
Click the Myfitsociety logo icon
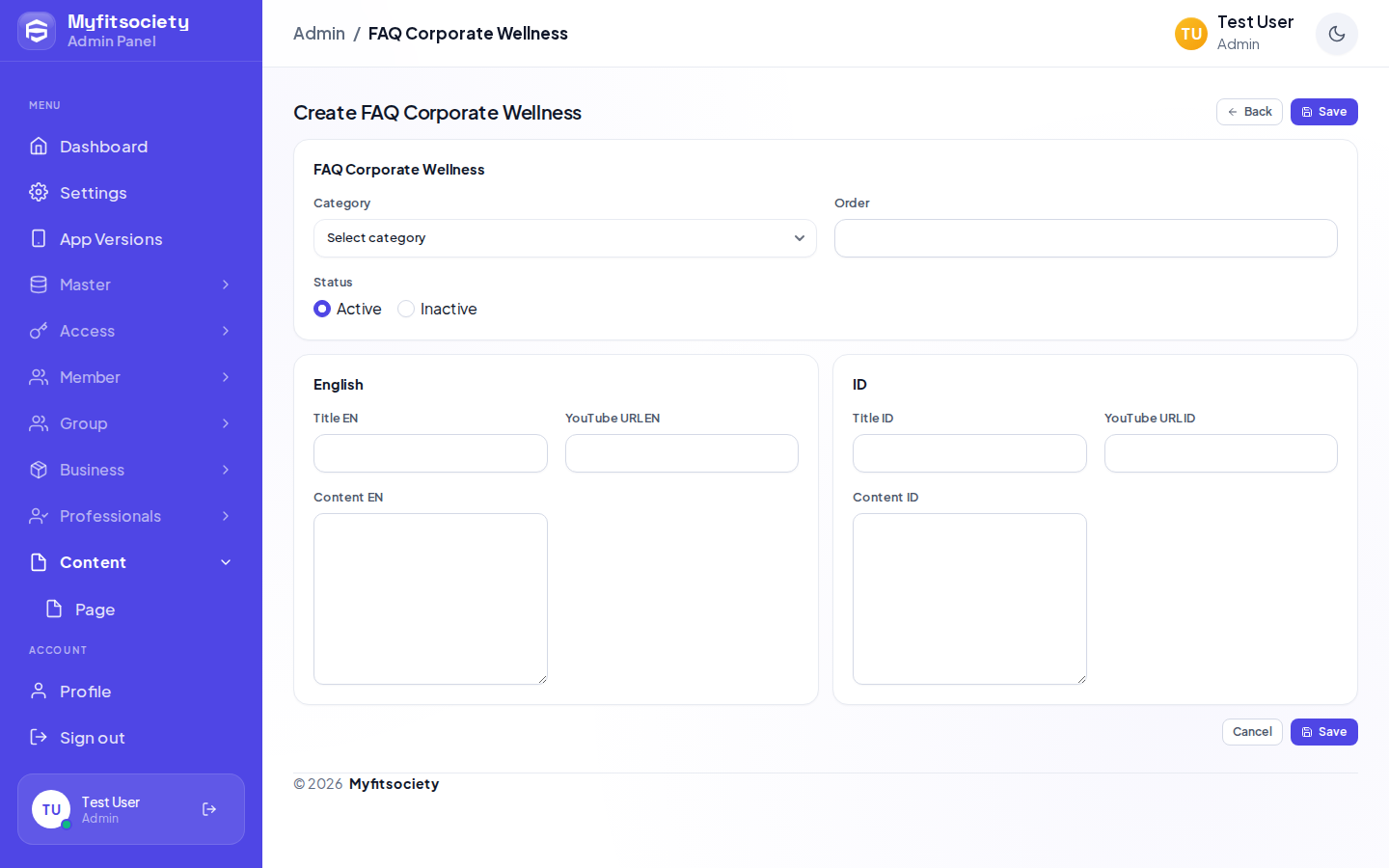pyautogui.click(x=37, y=31)
